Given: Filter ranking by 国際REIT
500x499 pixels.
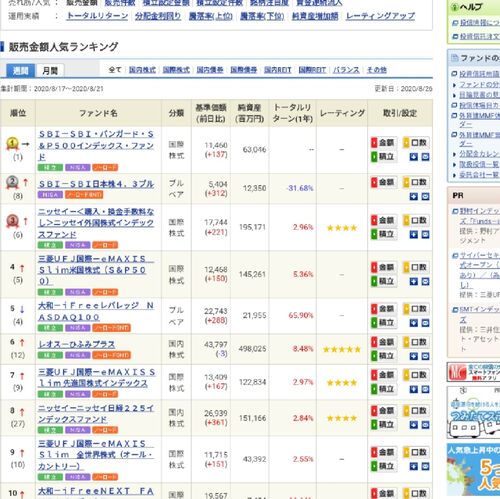Looking at the screenshot, I should [x=312, y=70].
